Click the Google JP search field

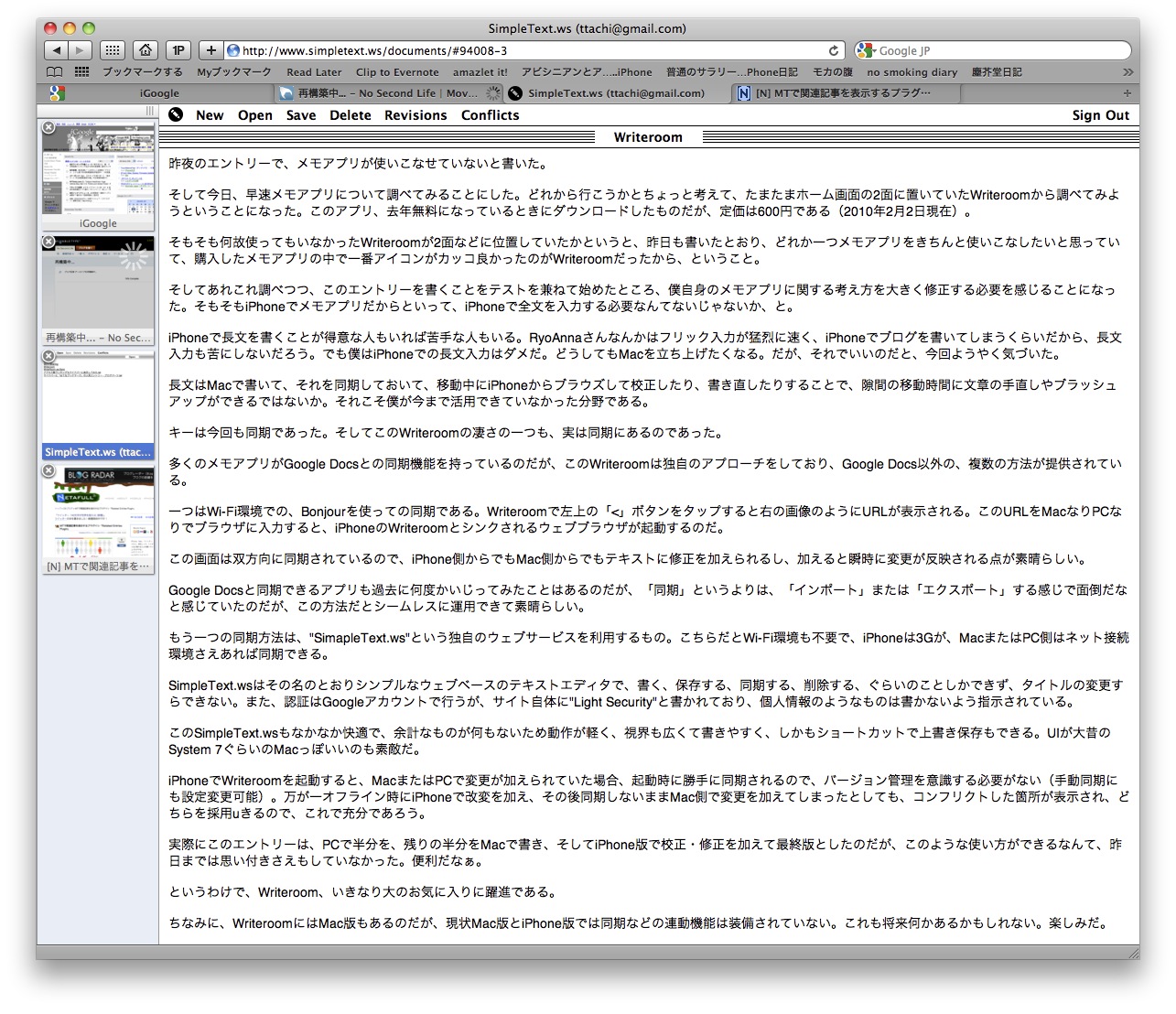[993, 51]
